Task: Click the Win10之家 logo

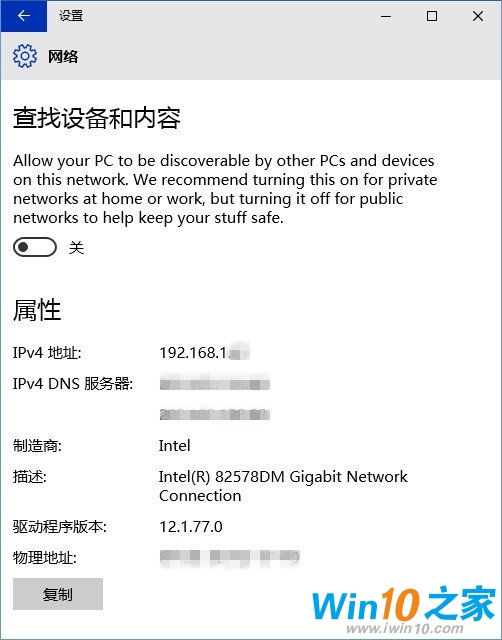Action: [404, 604]
